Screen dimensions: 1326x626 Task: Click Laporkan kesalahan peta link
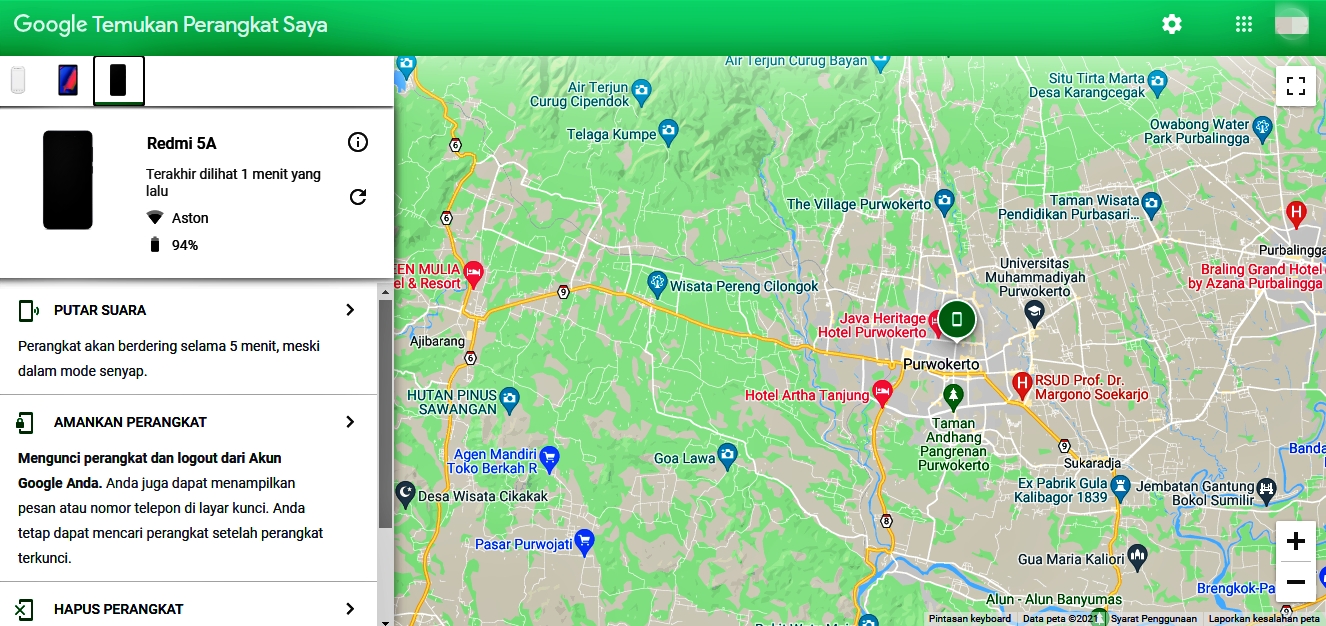1264,619
